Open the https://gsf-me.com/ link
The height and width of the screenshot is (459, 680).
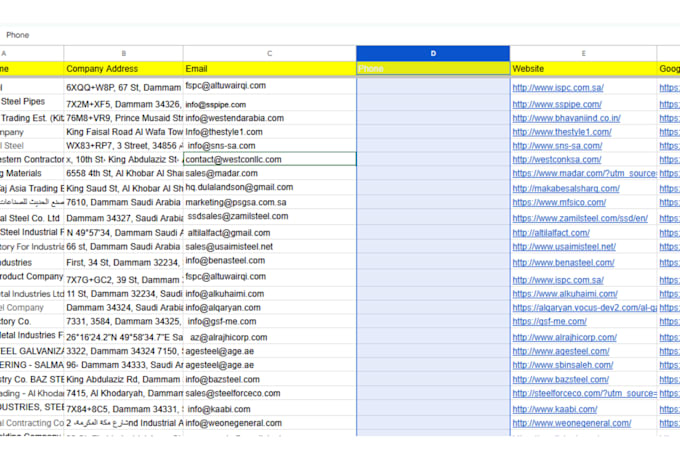point(549,321)
